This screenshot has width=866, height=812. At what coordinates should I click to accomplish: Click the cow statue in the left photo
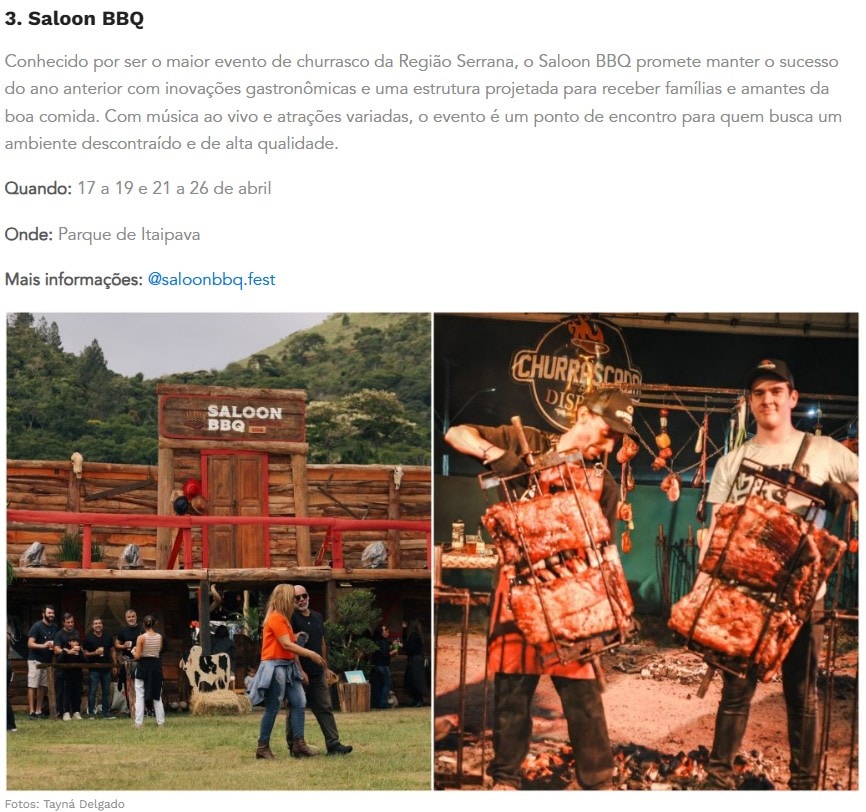(x=206, y=669)
